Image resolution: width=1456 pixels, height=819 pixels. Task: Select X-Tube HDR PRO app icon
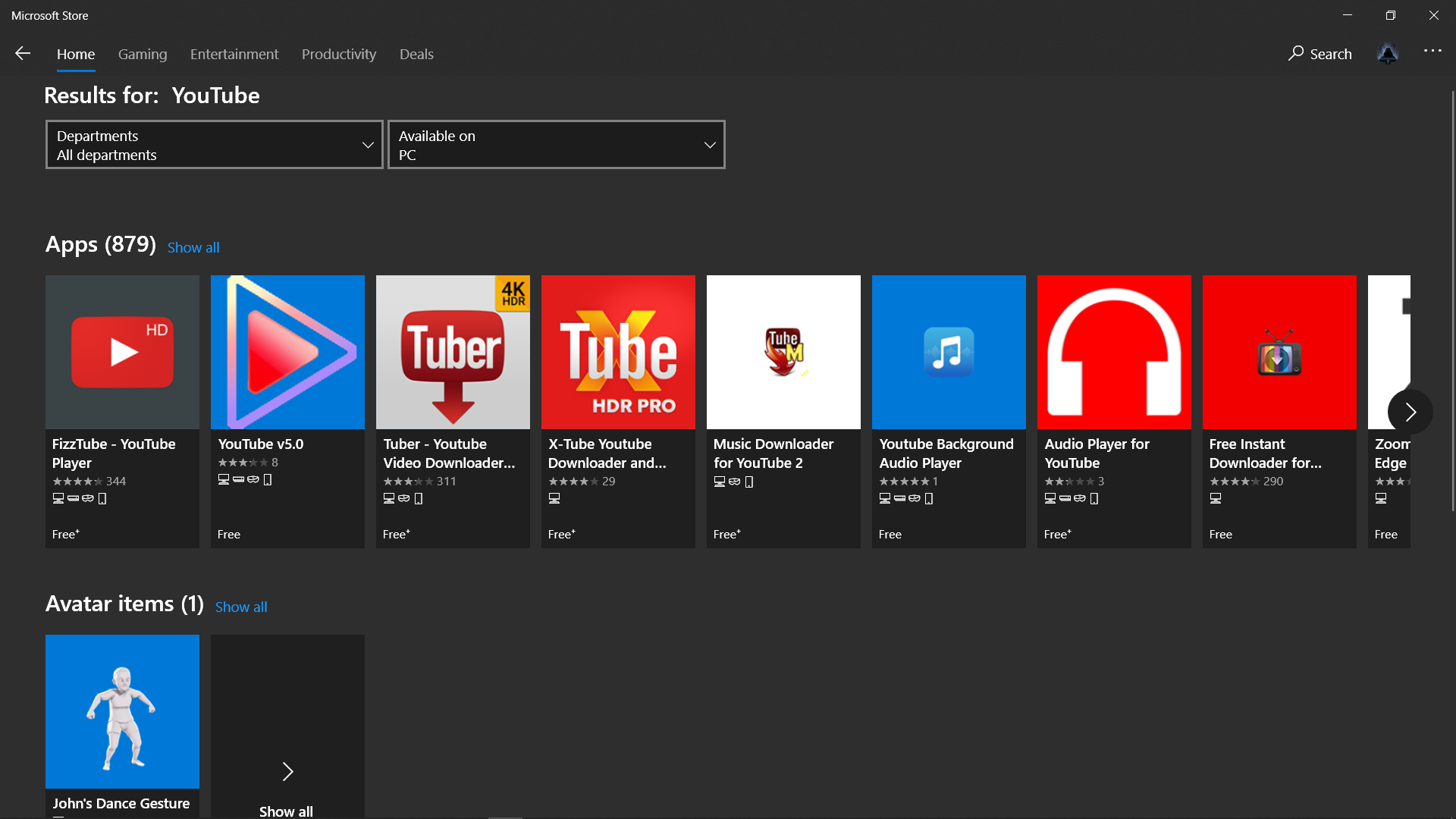point(618,352)
